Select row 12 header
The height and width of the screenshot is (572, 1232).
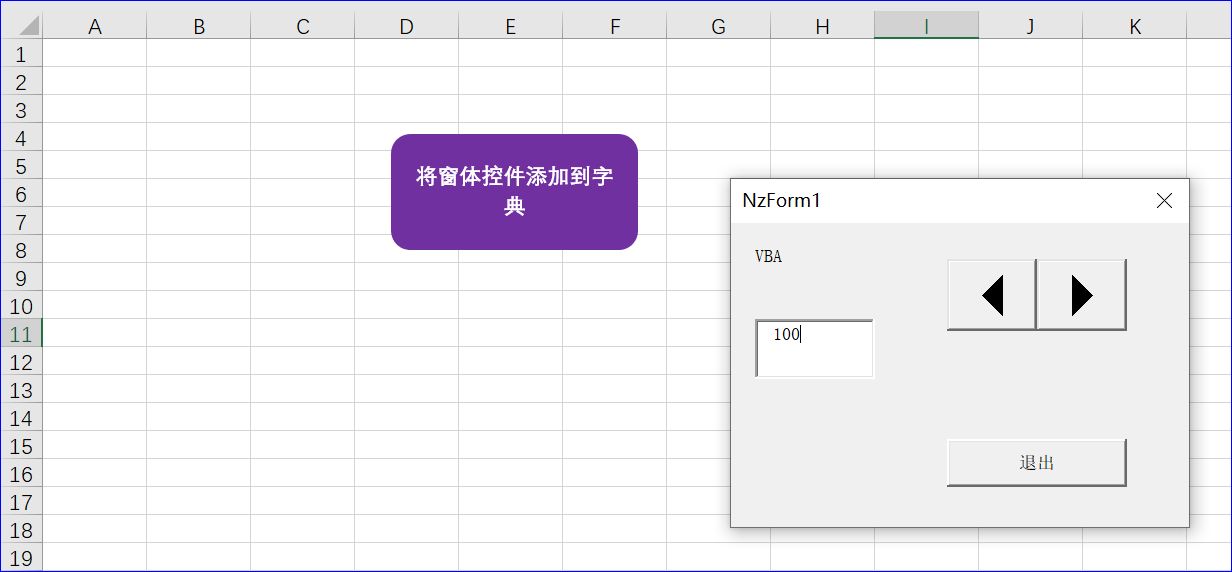click(x=21, y=361)
